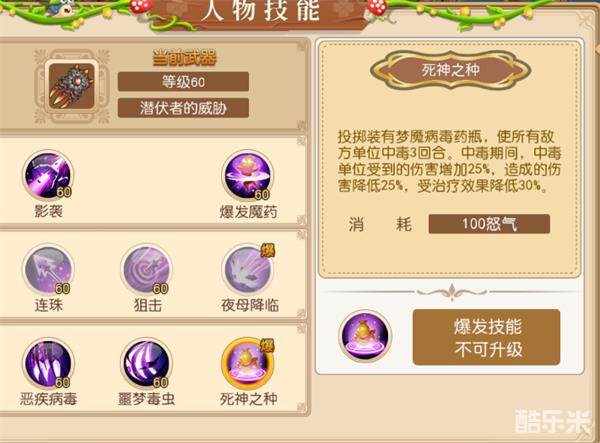Select the 爆发魔药 skill icon
Screen dimensions: 600x443
pyautogui.click(x=248, y=175)
